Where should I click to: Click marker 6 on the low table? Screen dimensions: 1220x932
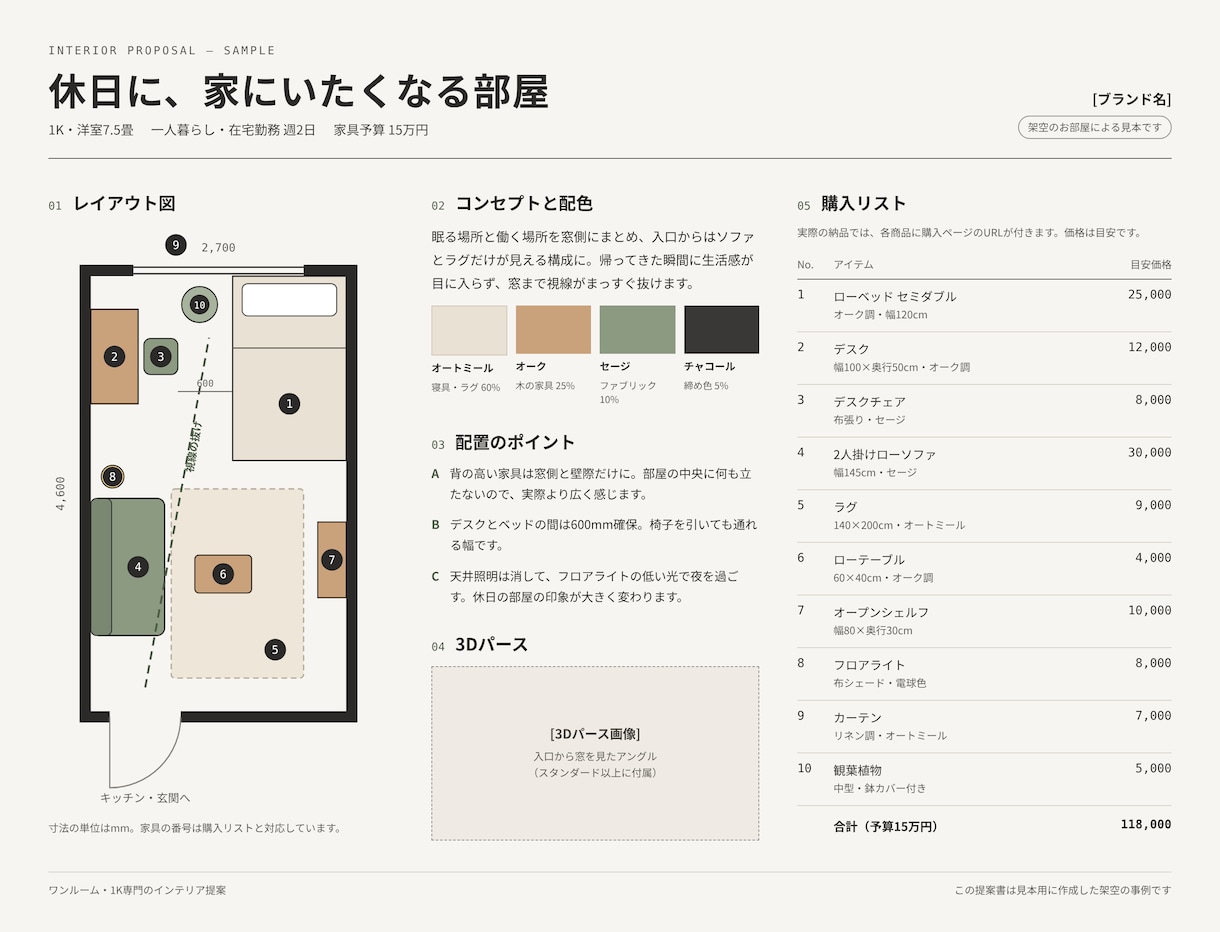pyautogui.click(x=223, y=574)
